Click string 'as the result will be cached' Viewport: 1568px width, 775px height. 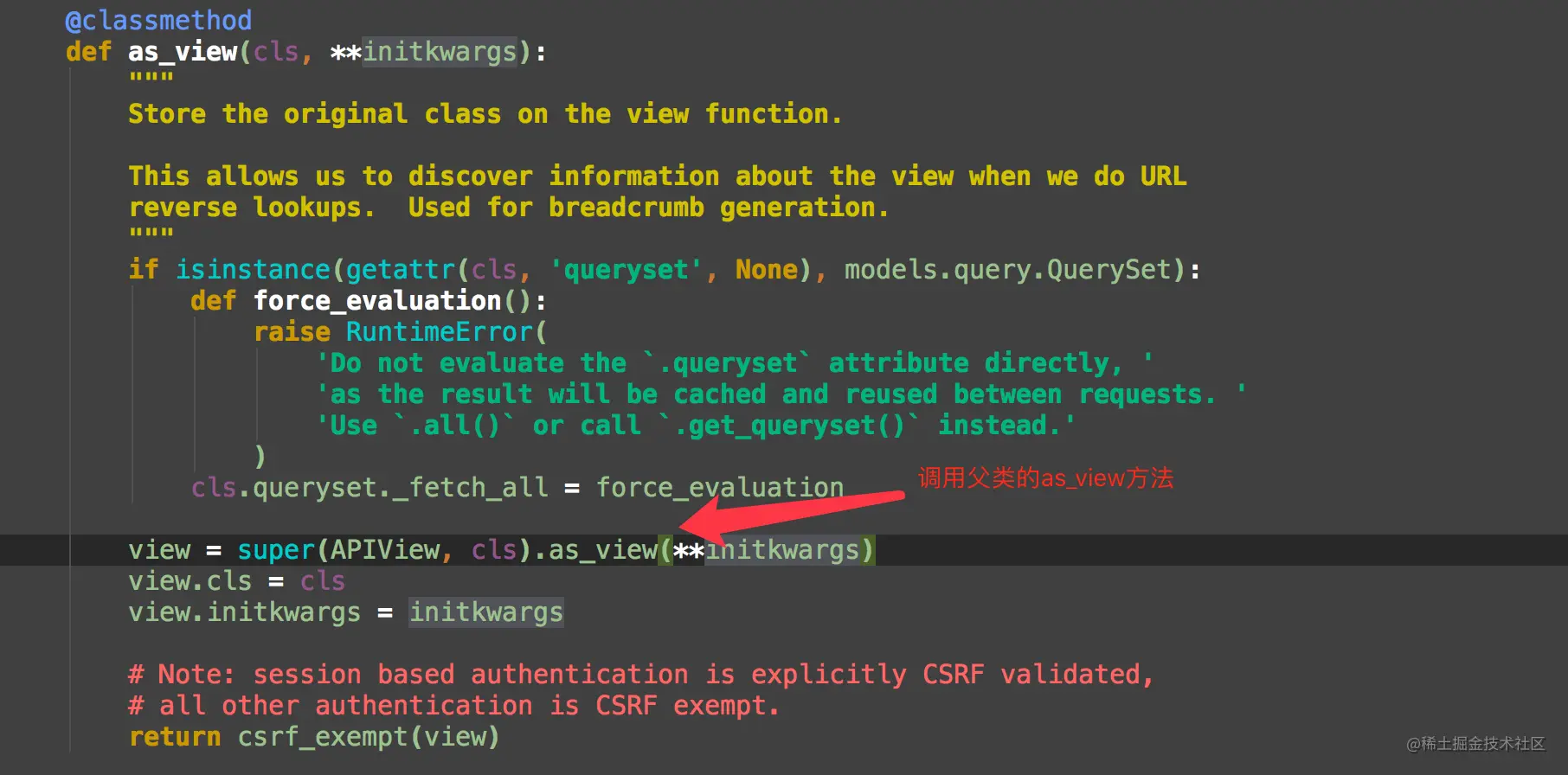pos(781,394)
